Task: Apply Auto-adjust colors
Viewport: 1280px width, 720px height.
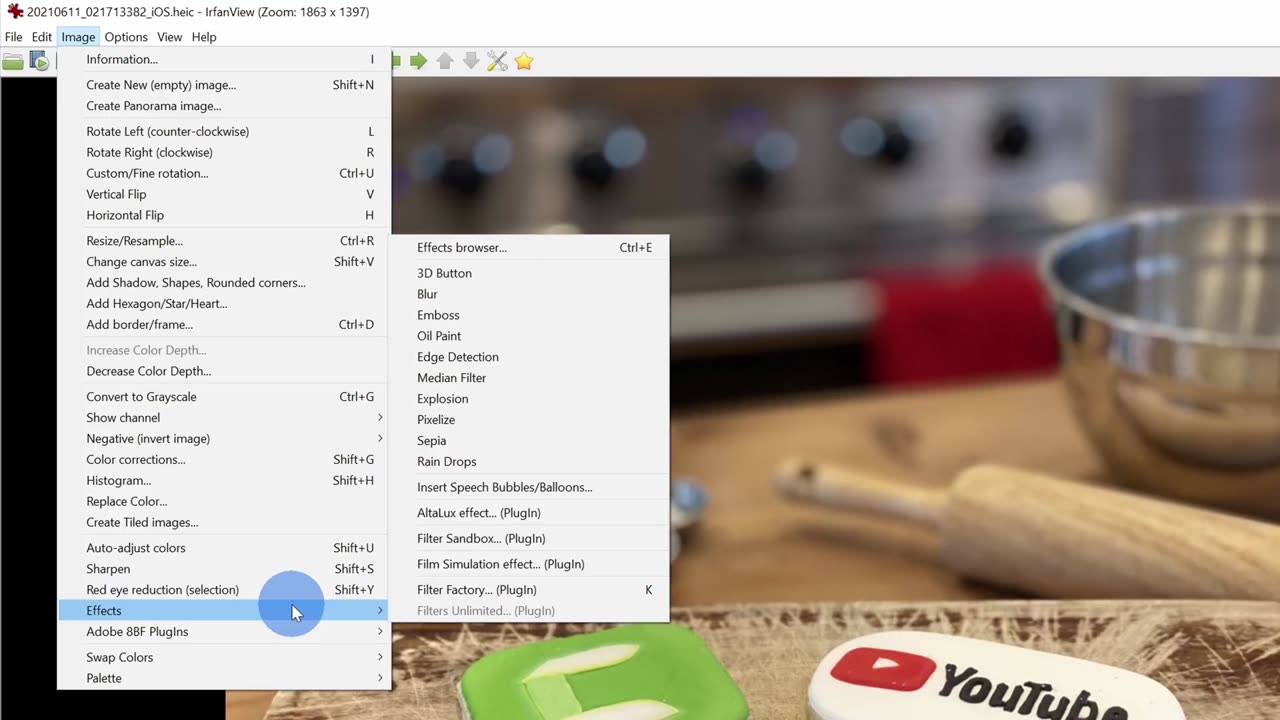Action: coord(223,548)
